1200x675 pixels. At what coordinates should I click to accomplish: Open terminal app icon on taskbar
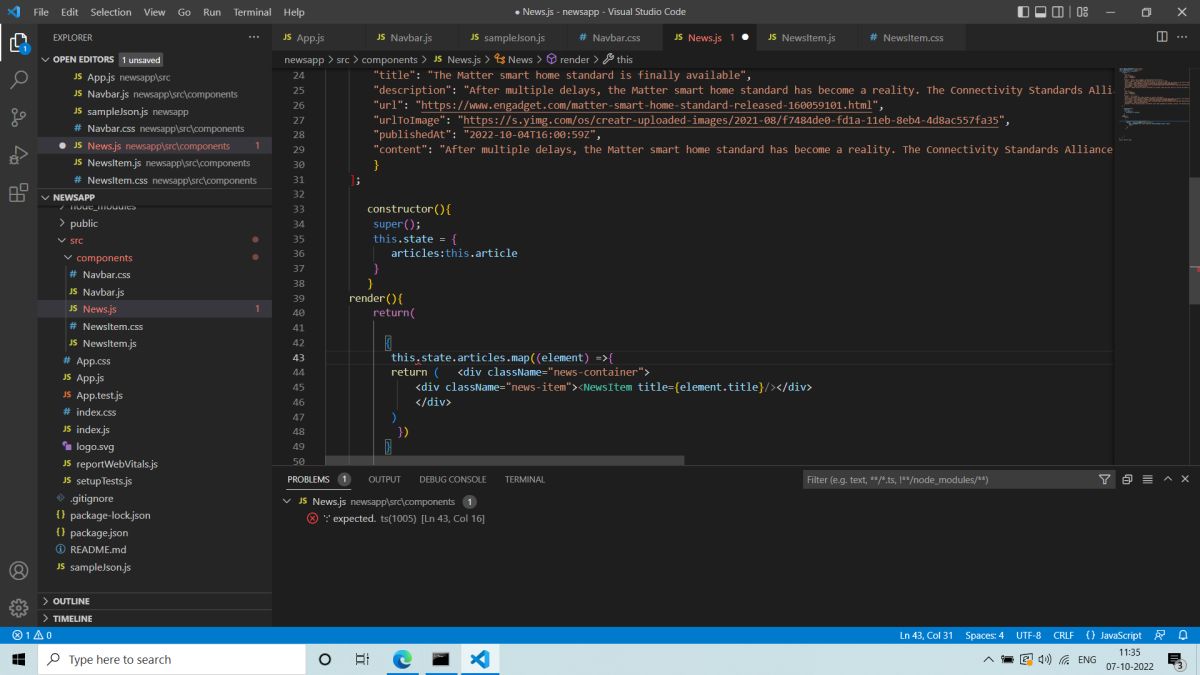[440, 659]
